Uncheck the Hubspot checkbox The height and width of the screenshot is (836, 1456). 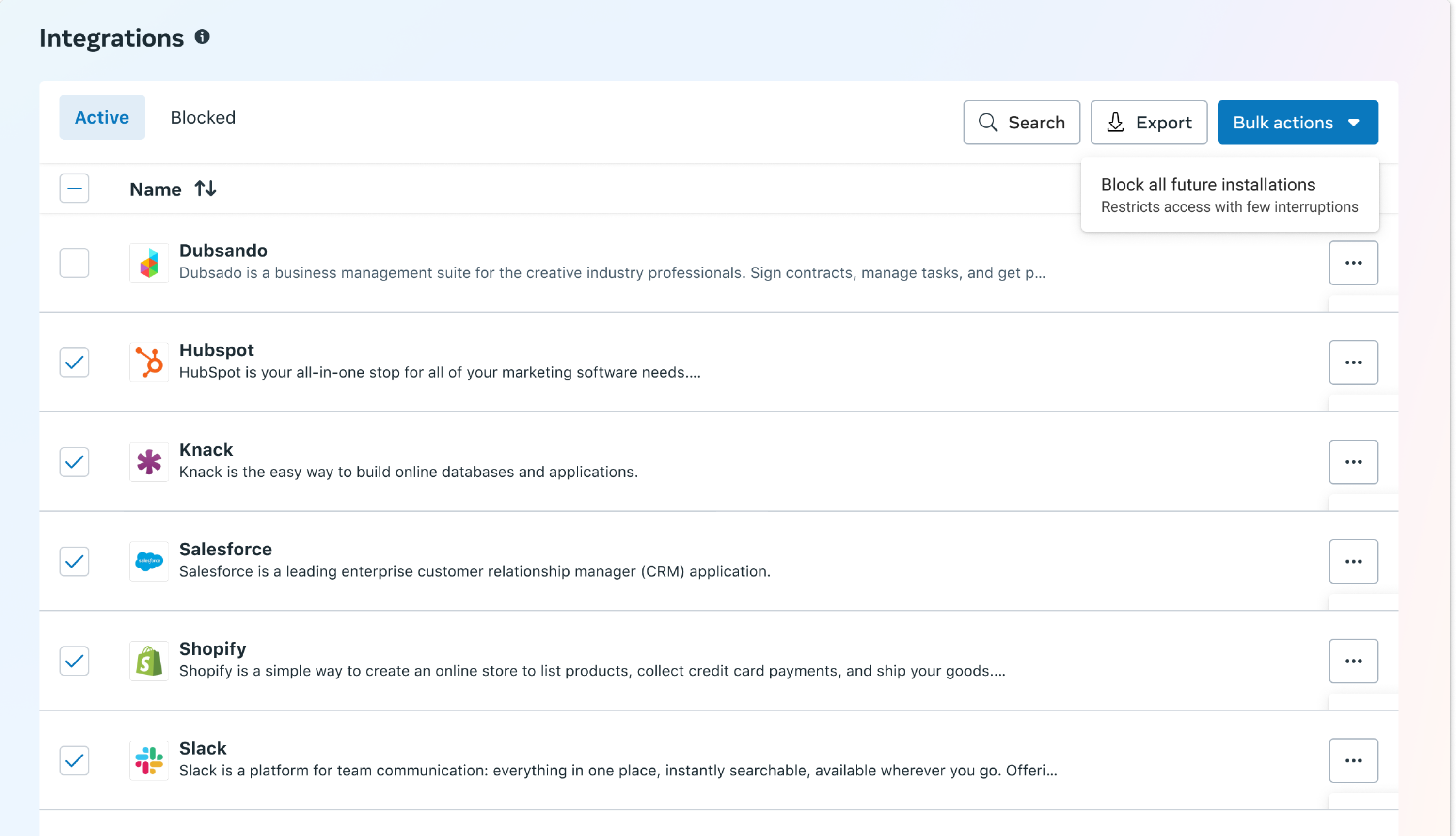click(74, 363)
